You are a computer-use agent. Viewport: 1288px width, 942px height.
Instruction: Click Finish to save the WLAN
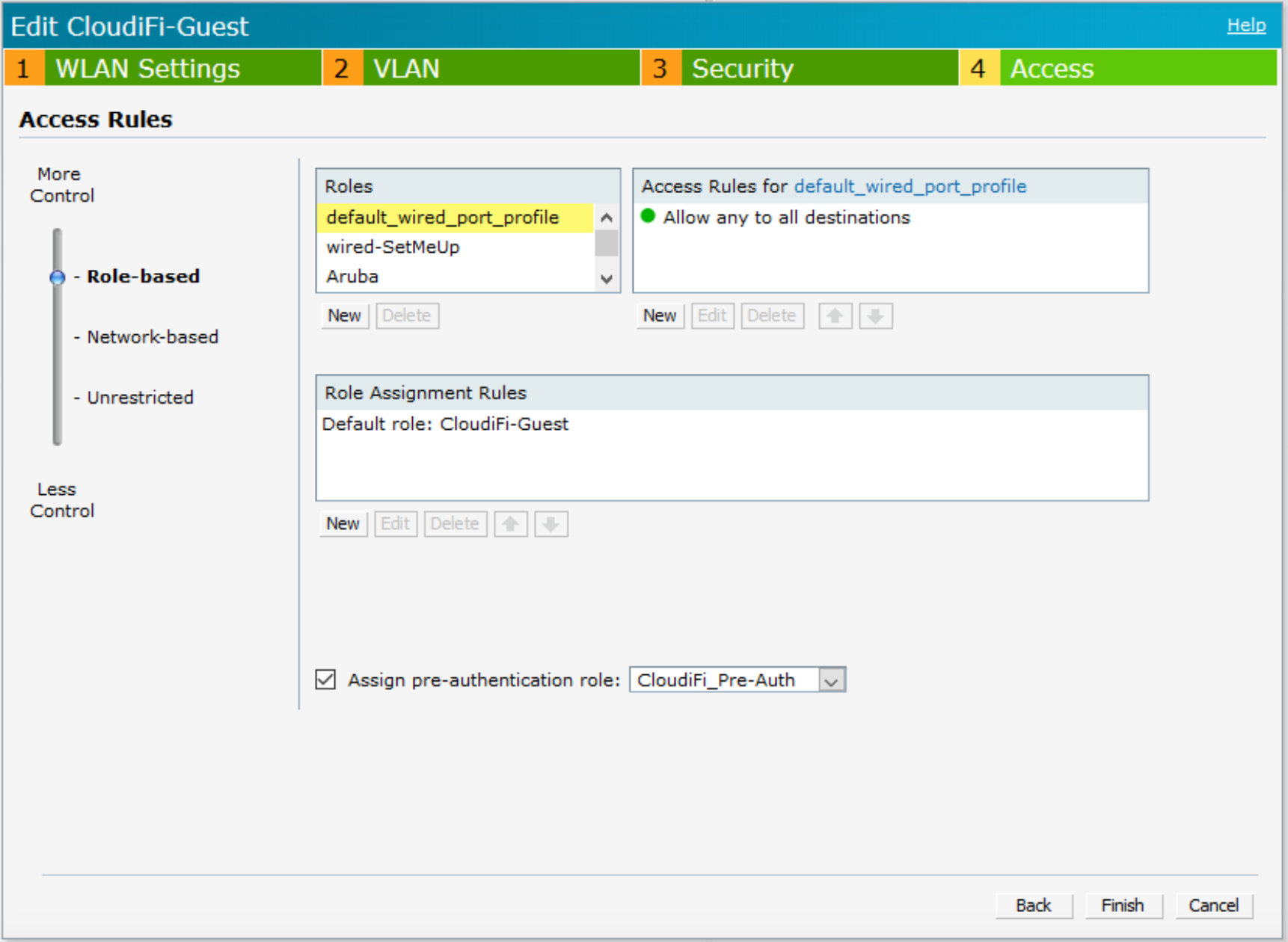point(1123,905)
